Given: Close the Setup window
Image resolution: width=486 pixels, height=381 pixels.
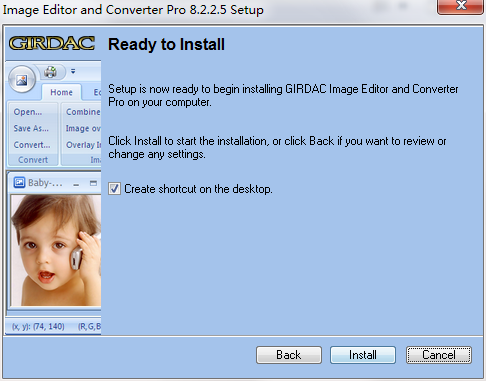Looking at the screenshot, I should click(x=460, y=6).
